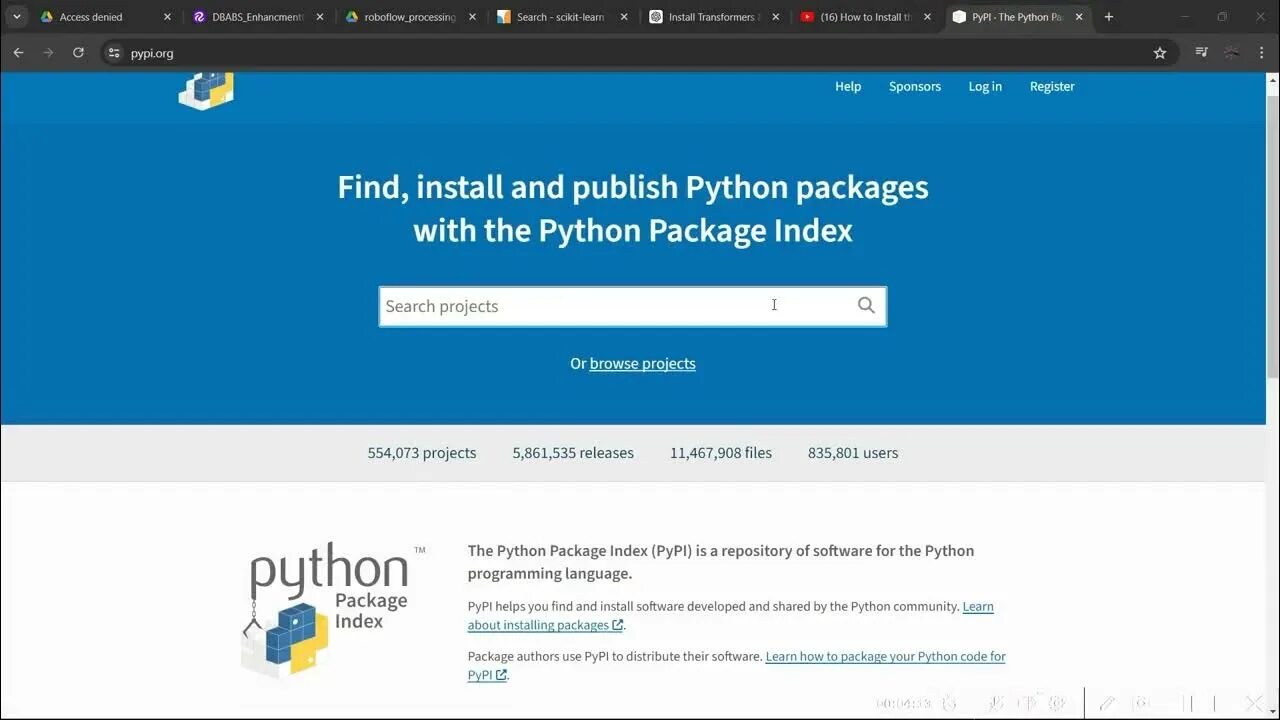Screen dimensions: 1280x720
Task: Click the PyPI logo in the header
Action: click(x=206, y=90)
